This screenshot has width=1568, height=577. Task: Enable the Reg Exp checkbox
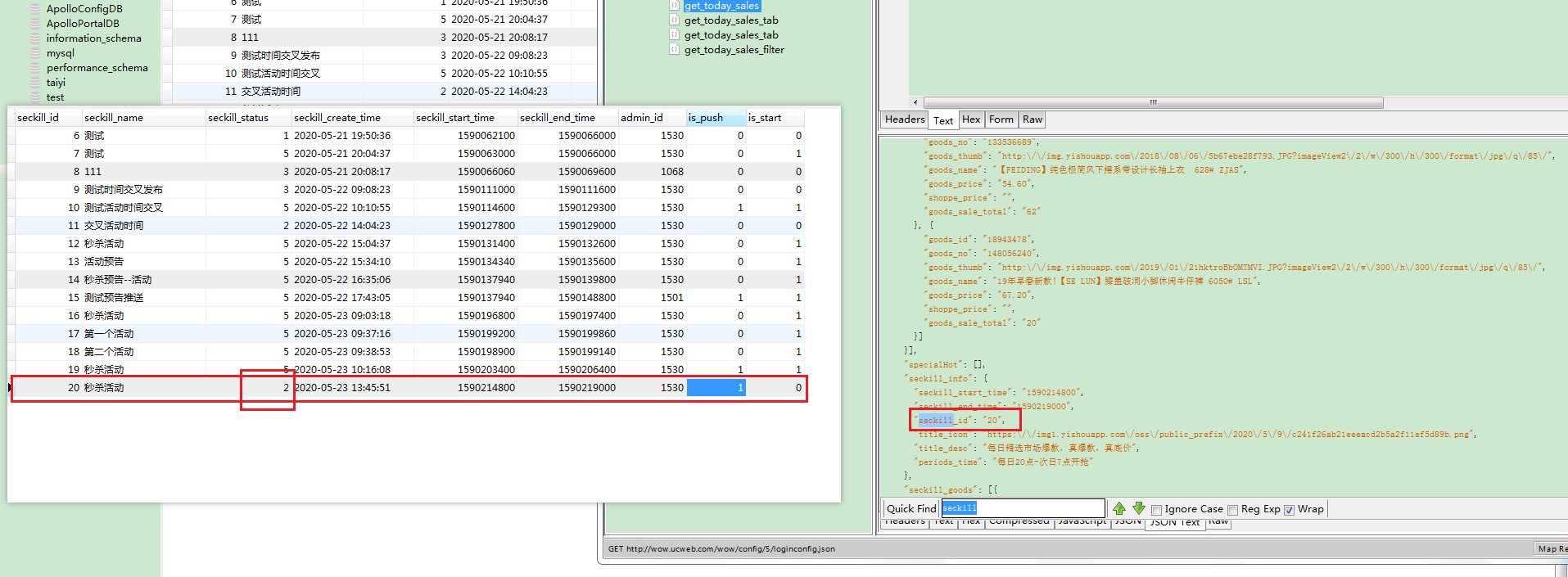click(x=1232, y=510)
